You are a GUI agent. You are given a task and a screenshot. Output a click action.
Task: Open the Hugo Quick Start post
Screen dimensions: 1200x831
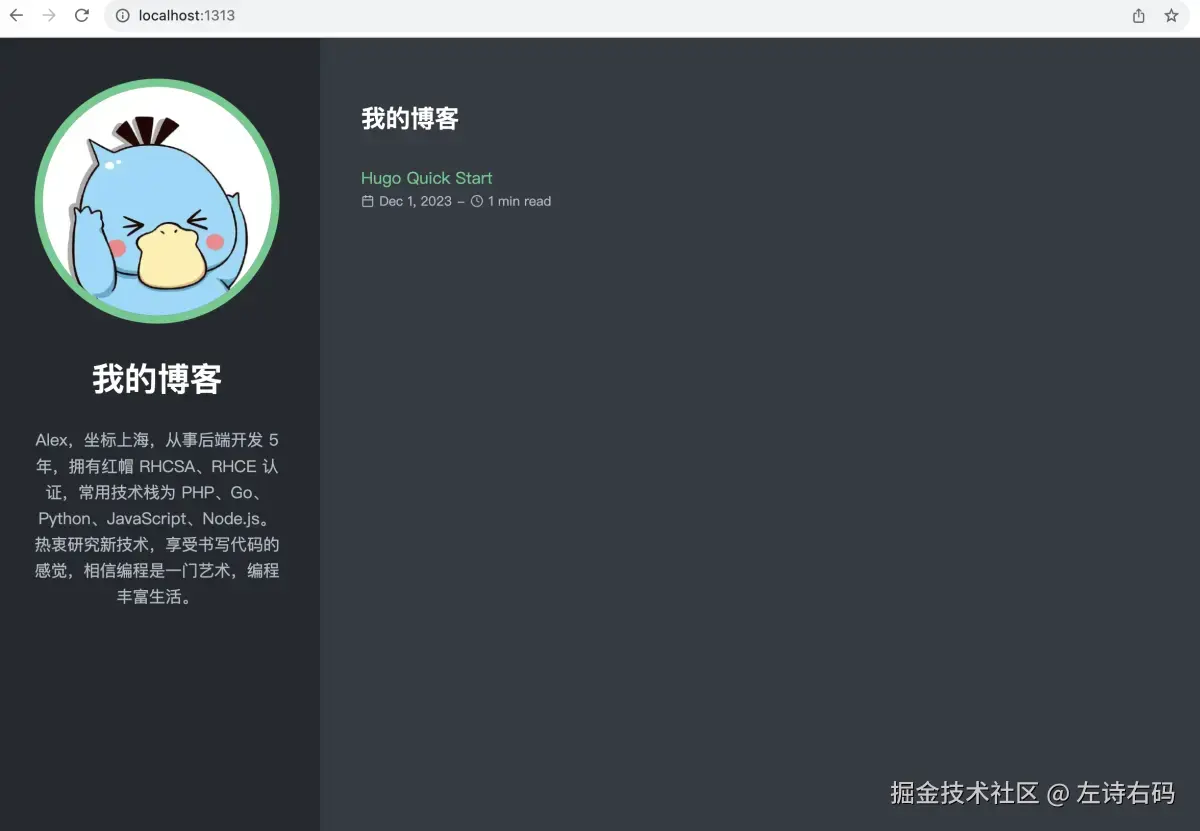click(x=426, y=177)
